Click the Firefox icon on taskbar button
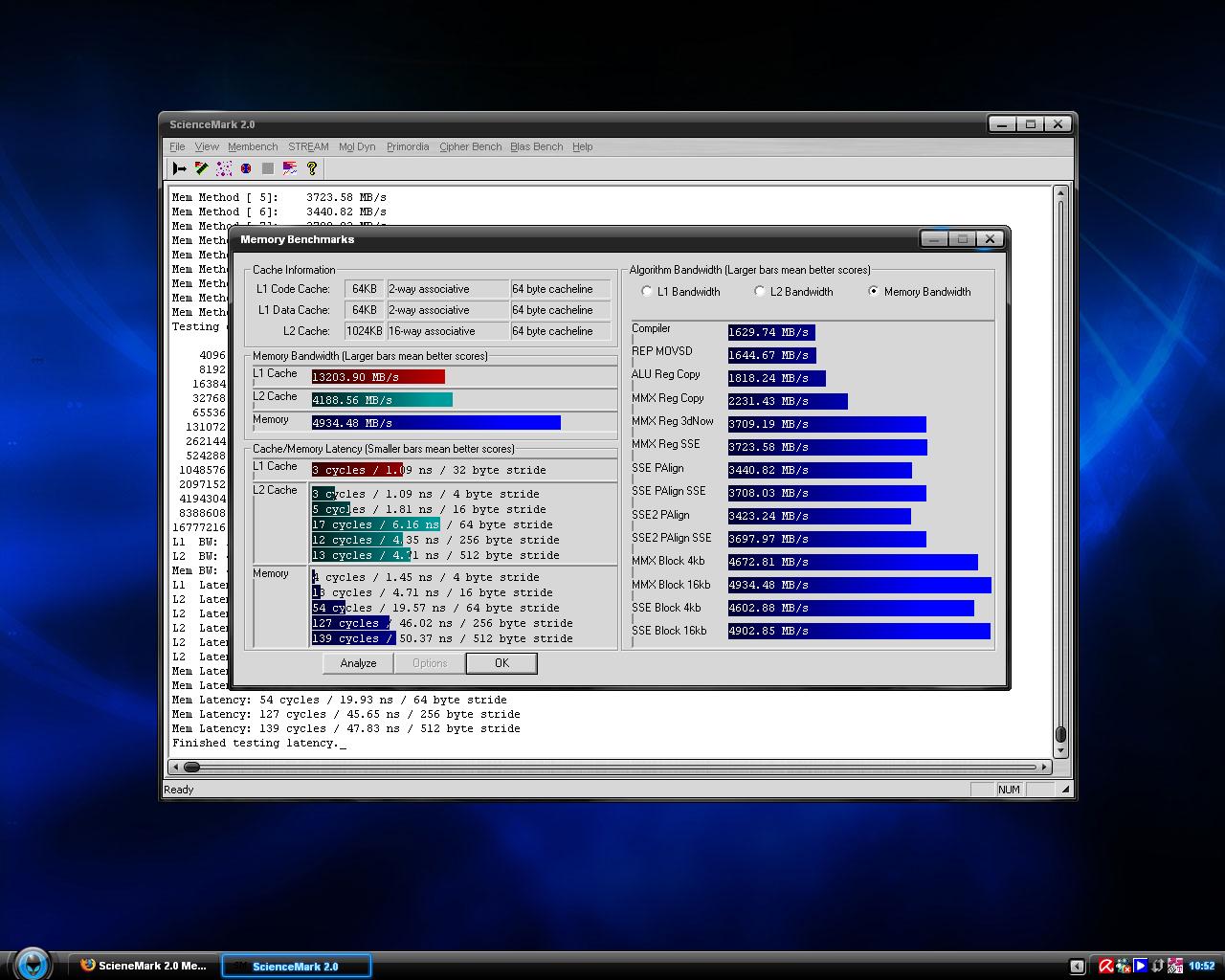1225x980 pixels. click(88, 966)
